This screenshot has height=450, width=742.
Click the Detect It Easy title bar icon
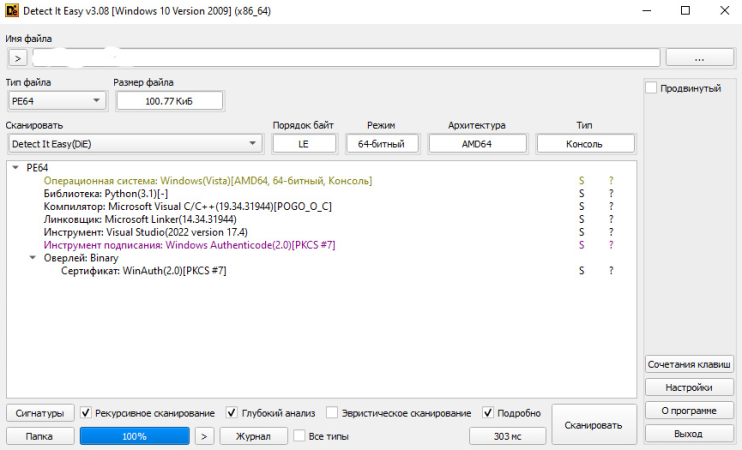pos(13,11)
